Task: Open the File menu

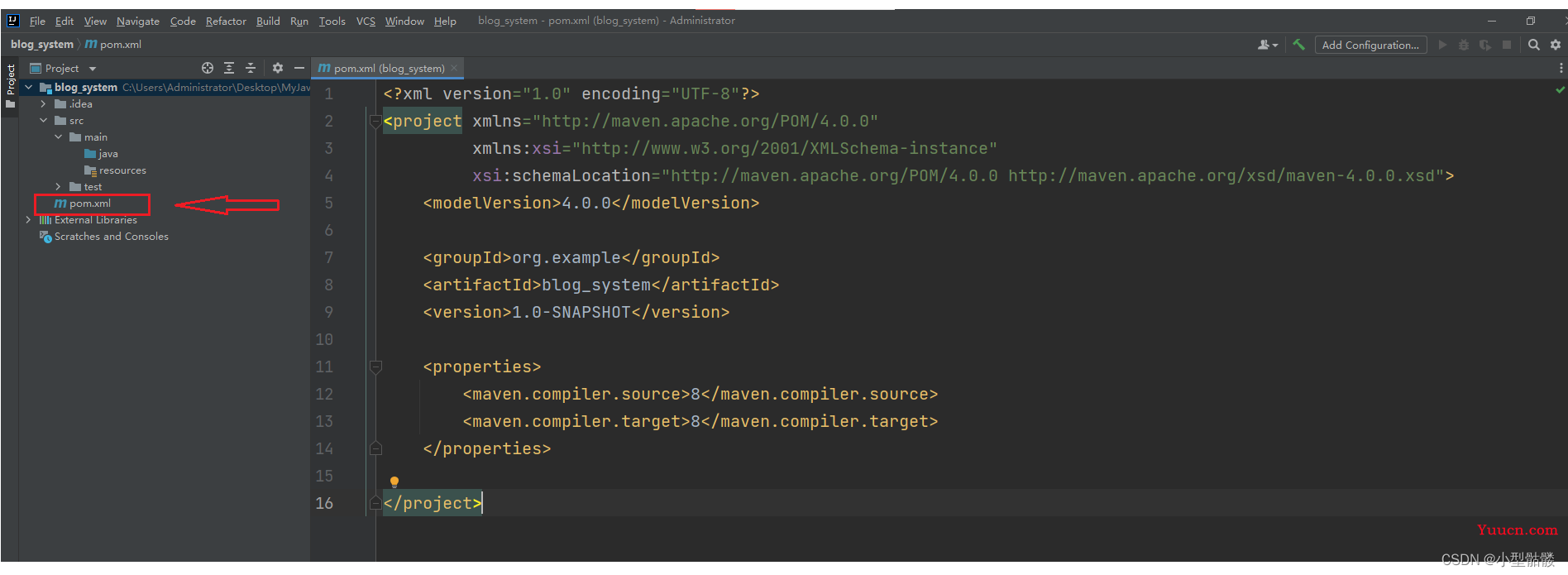Action: click(x=37, y=22)
